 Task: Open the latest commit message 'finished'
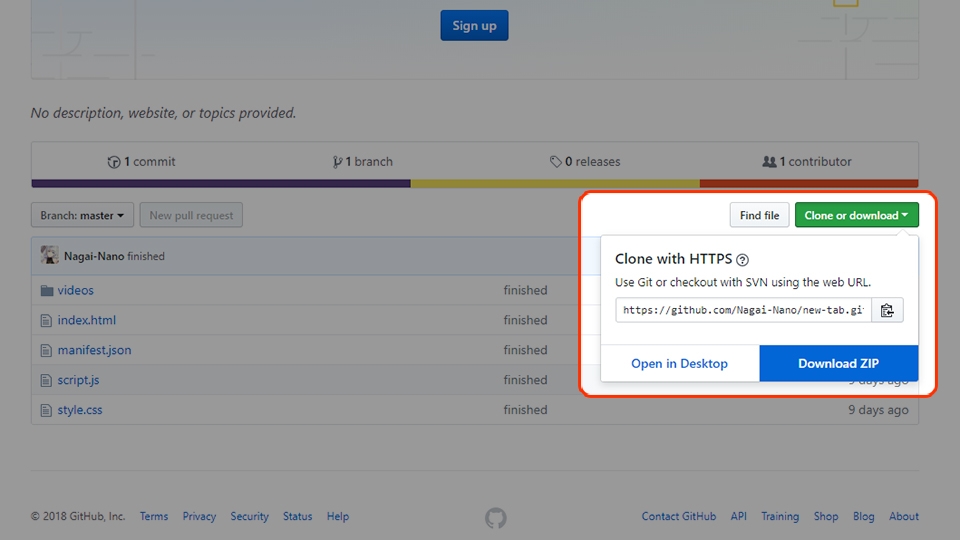coord(146,257)
